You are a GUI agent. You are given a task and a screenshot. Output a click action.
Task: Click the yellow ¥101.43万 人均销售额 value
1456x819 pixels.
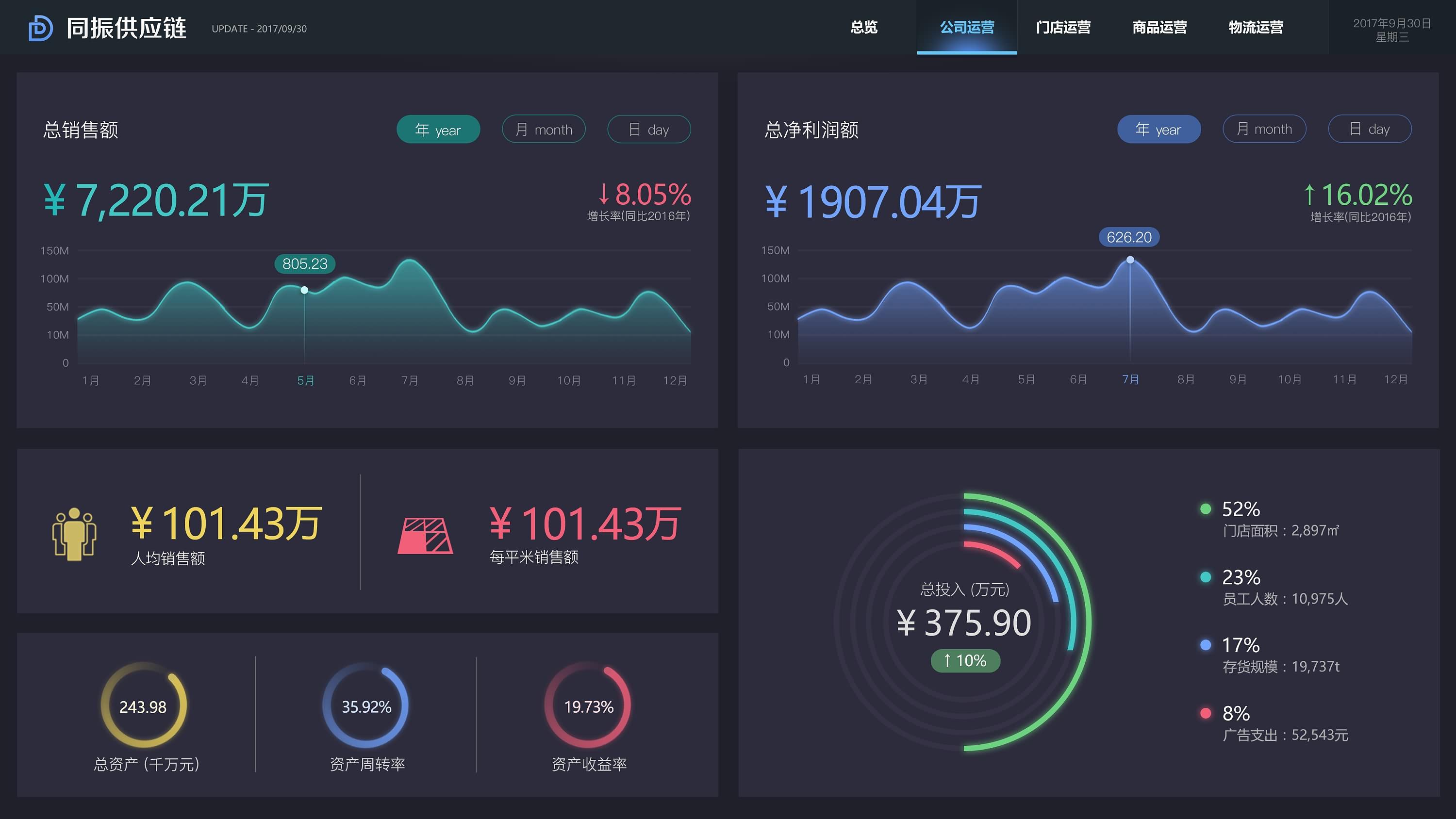coord(226,524)
